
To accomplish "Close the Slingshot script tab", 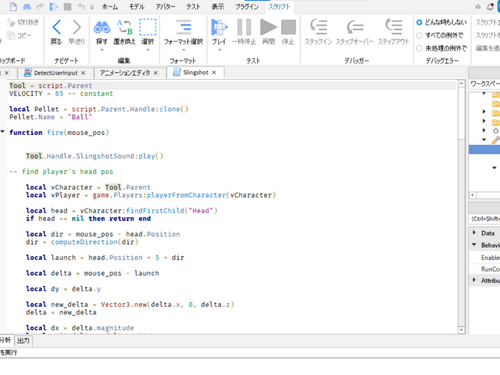I will [x=214, y=72].
